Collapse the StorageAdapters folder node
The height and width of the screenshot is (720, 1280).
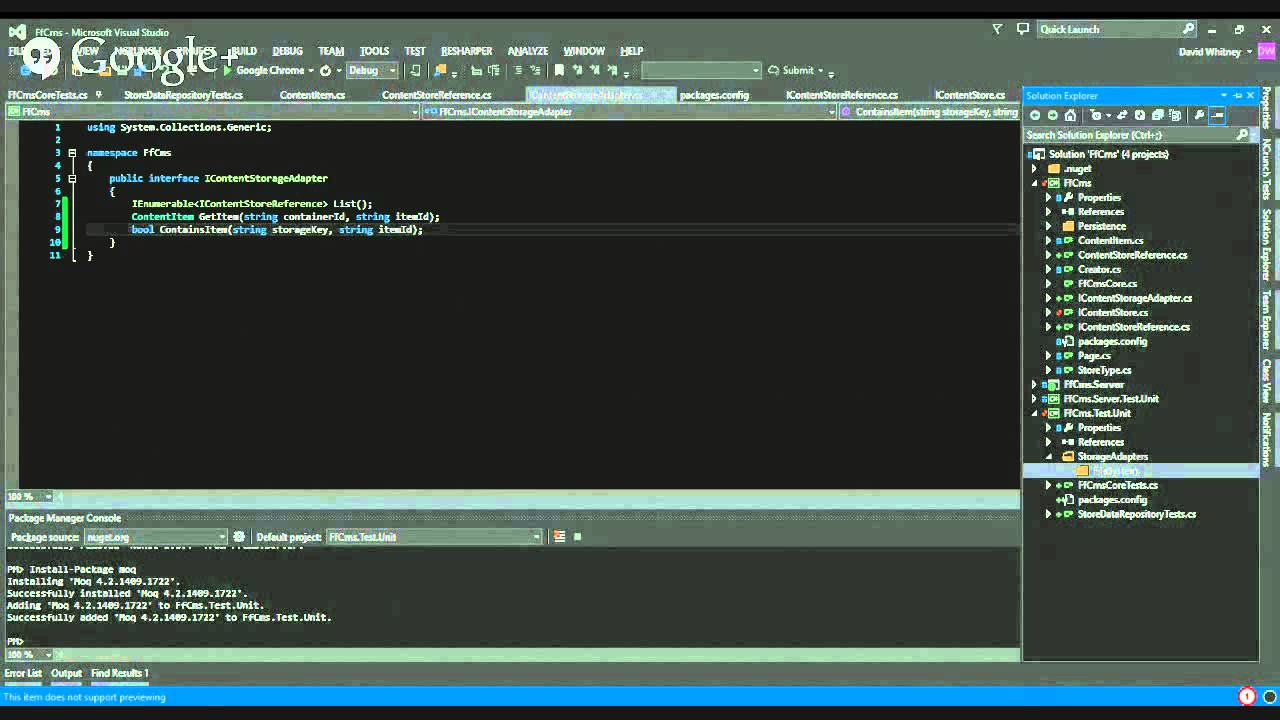1048,456
